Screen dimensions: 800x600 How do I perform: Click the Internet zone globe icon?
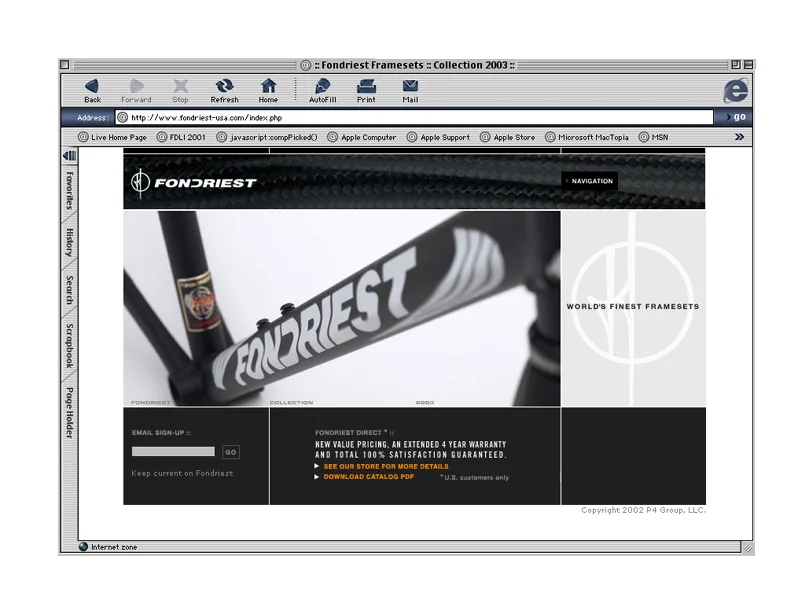(x=84, y=547)
